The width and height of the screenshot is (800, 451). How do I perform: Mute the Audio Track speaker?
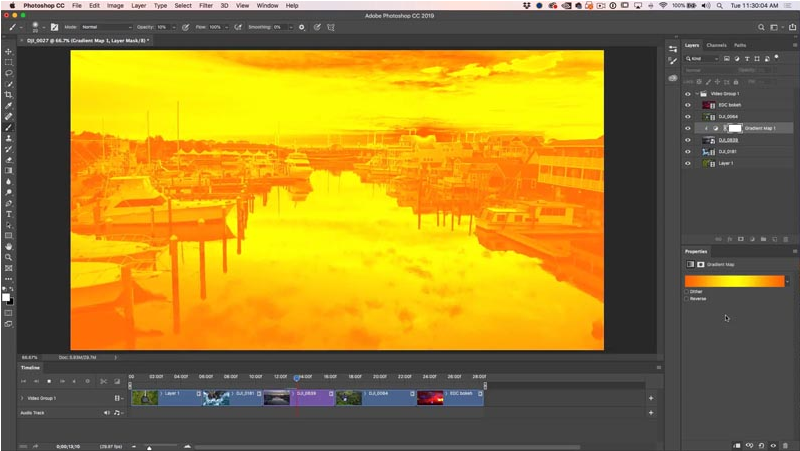tap(107, 413)
